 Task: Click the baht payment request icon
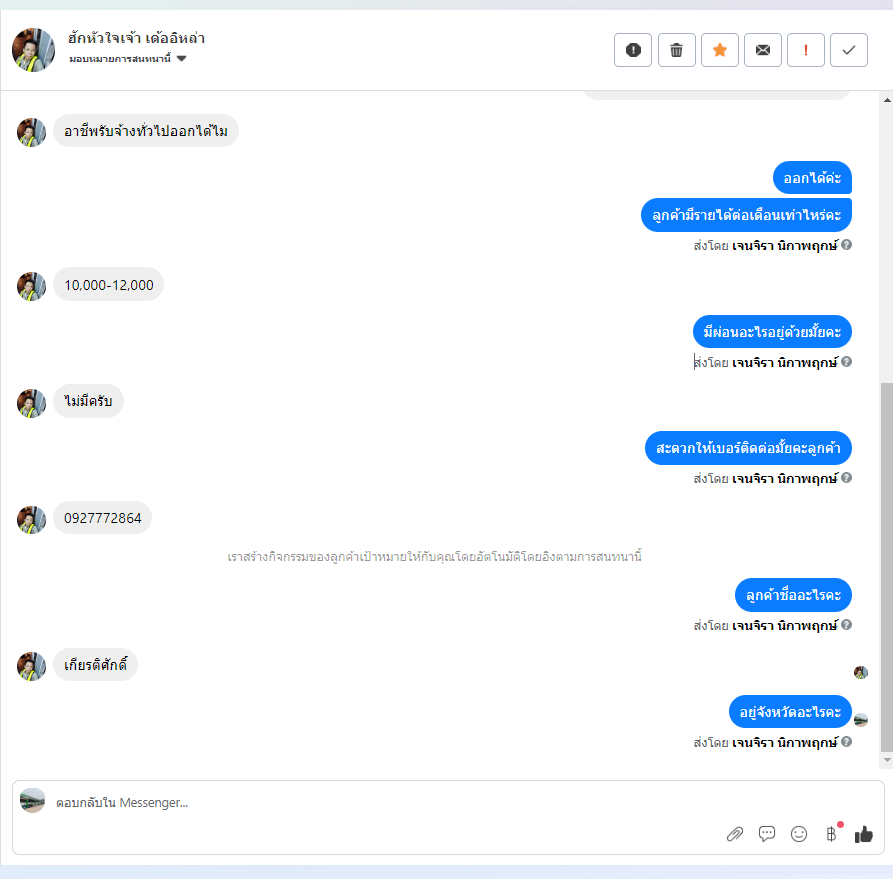(x=831, y=834)
